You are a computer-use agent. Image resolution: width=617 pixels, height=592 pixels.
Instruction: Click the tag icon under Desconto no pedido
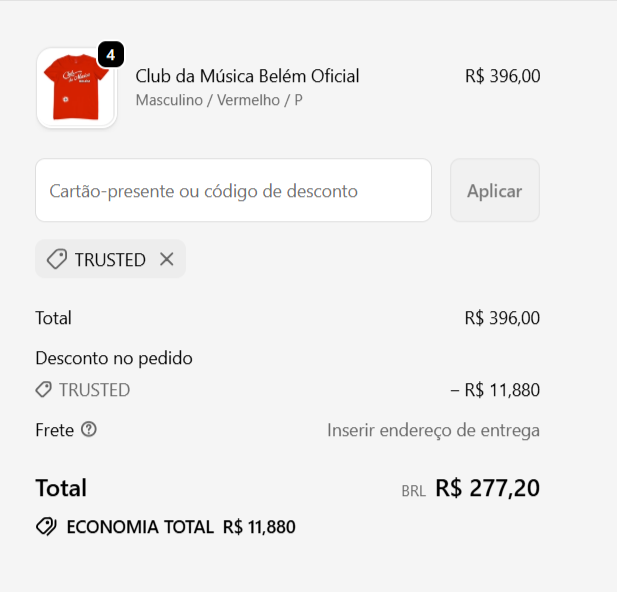(x=44, y=390)
